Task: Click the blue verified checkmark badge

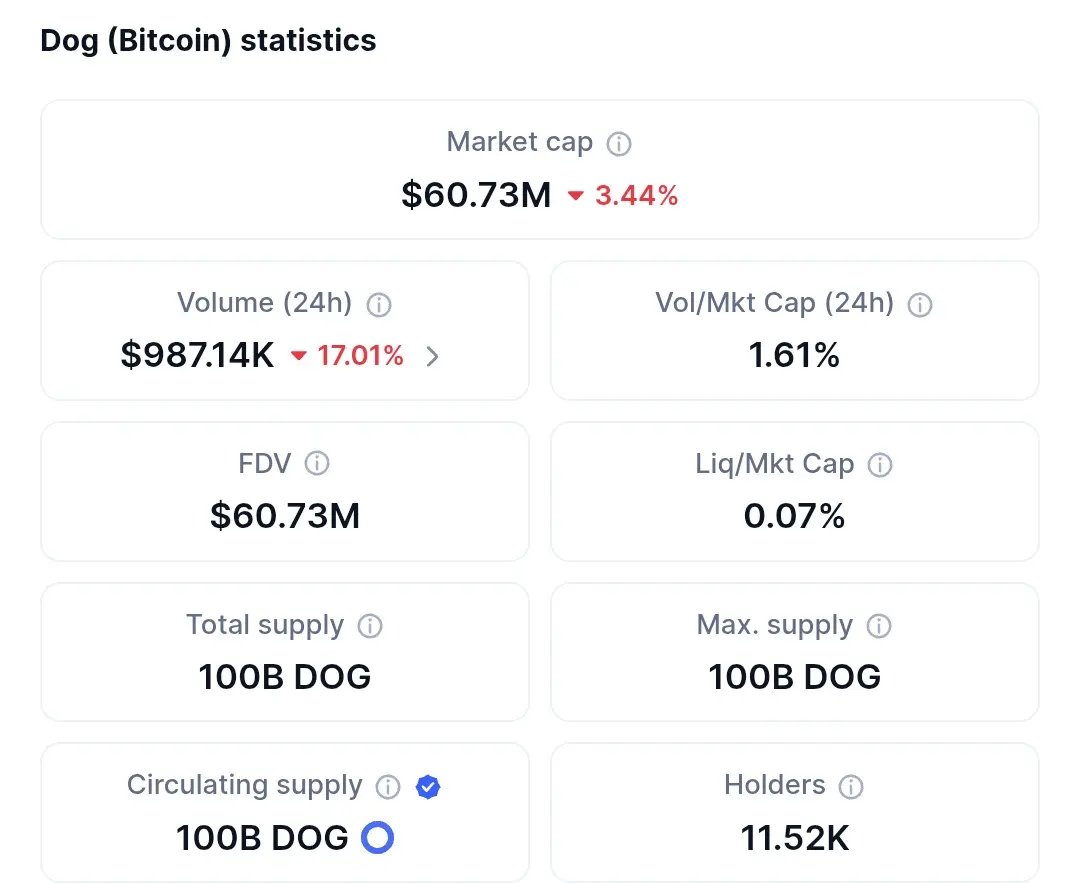Action: click(x=428, y=787)
